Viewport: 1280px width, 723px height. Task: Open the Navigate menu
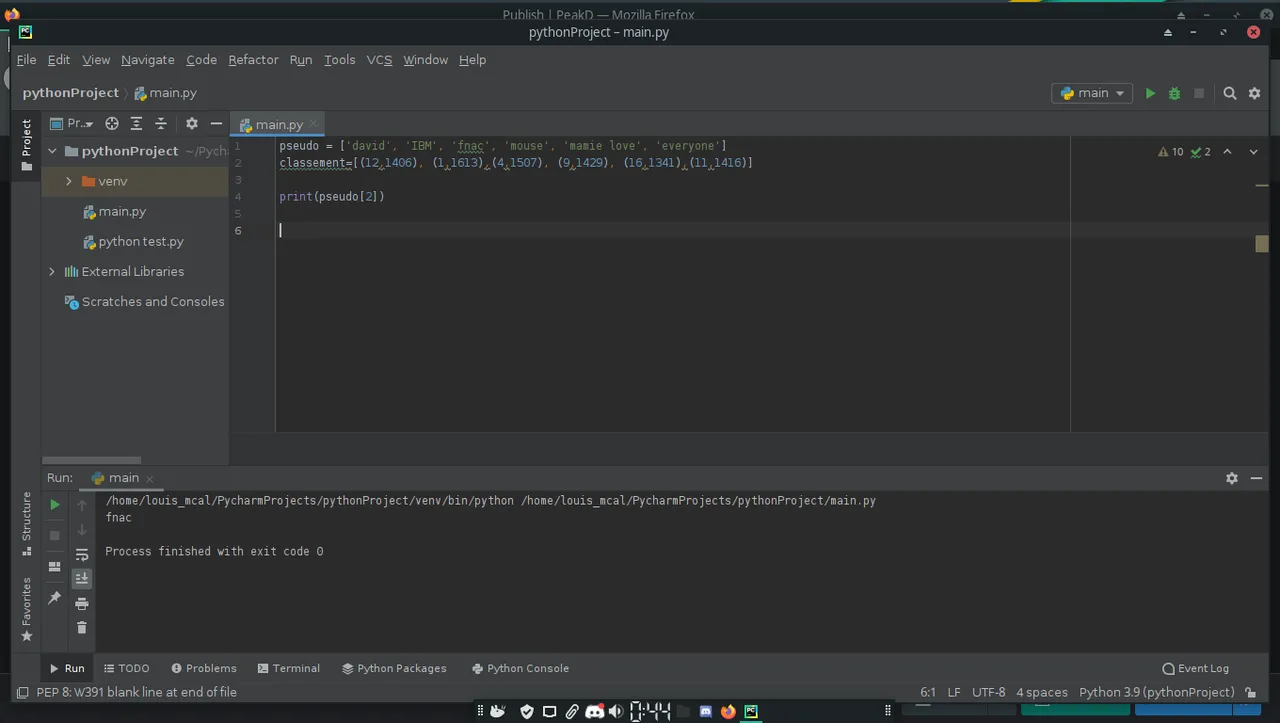point(148,60)
